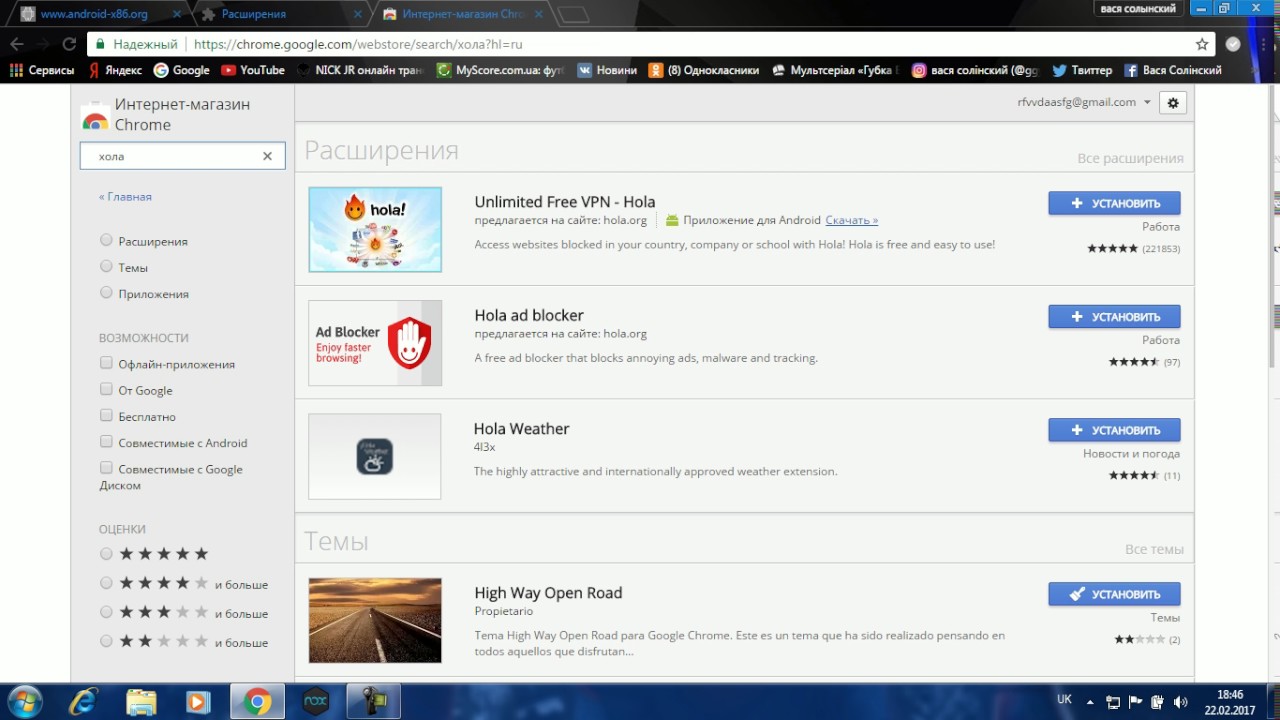
Task: Select the Интернет-магазин Chrome tab
Action: point(461,14)
